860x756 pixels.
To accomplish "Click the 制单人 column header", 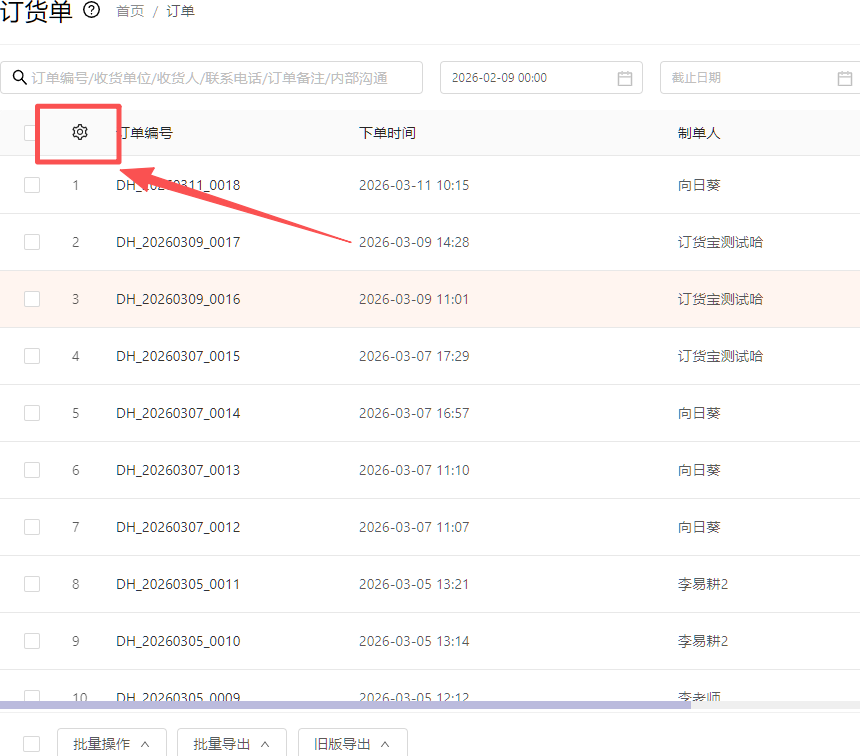I will pos(699,133).
